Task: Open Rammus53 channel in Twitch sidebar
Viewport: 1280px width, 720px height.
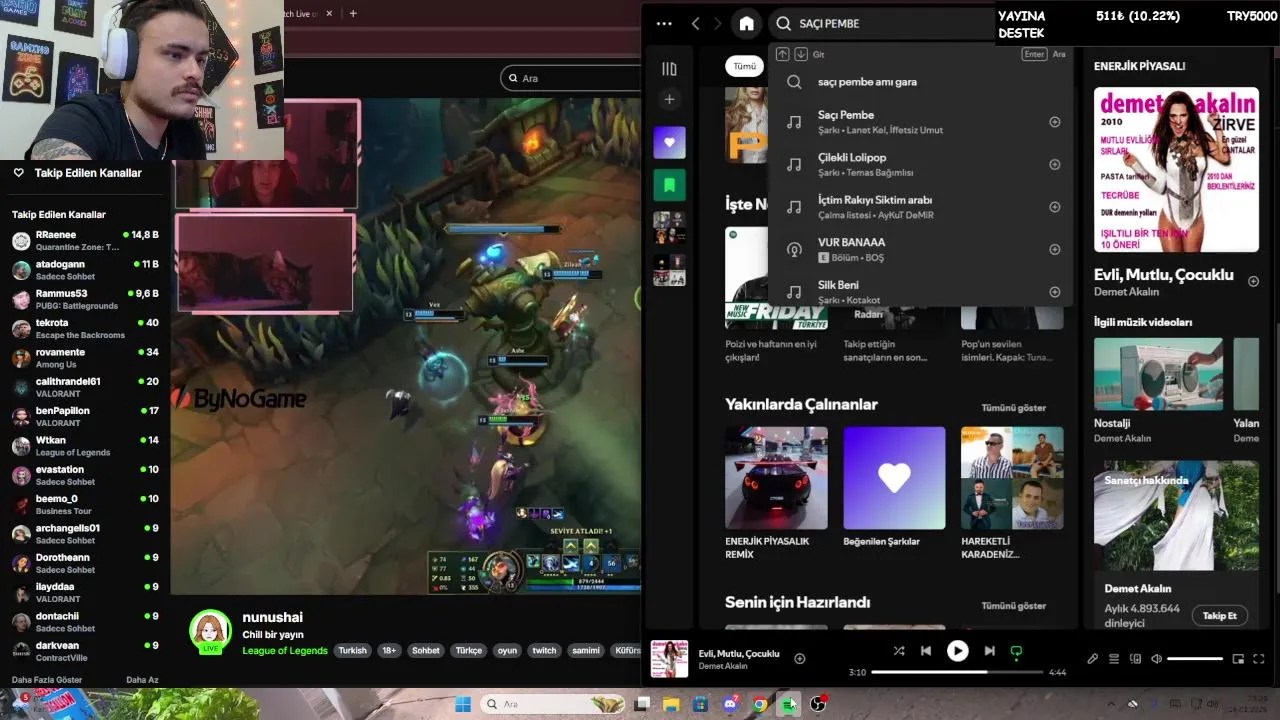Action: tap(85, 299)
